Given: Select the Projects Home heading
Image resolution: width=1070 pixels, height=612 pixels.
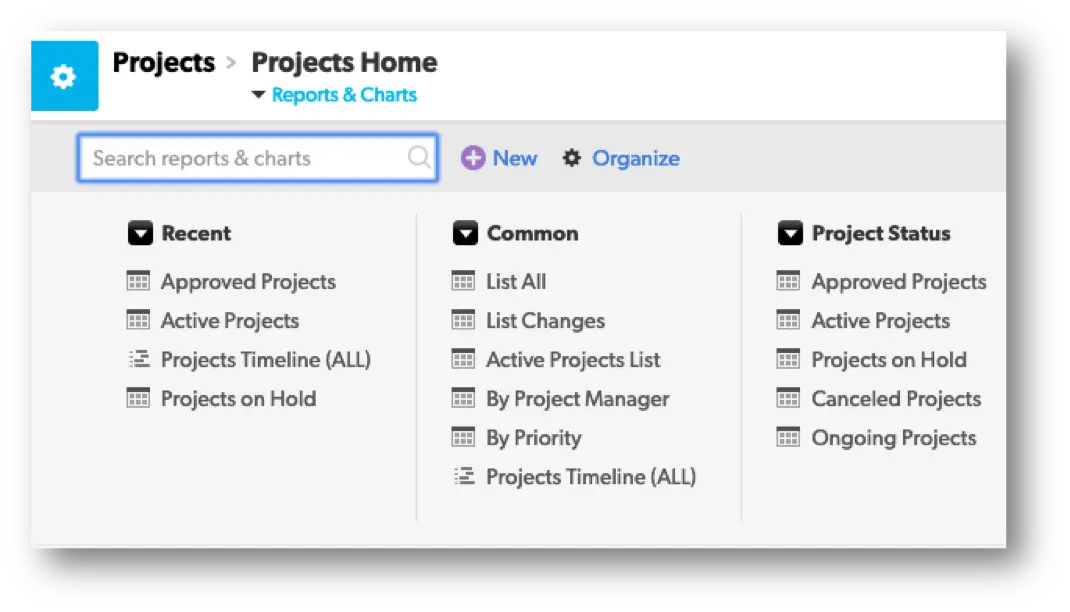Looking at the screenshot, I should [344, 62].
